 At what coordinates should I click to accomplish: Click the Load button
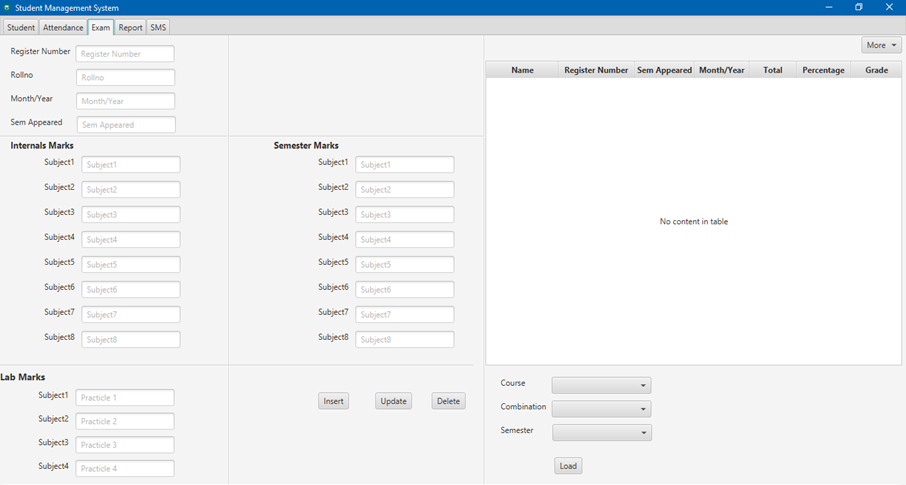coord(568,466)
